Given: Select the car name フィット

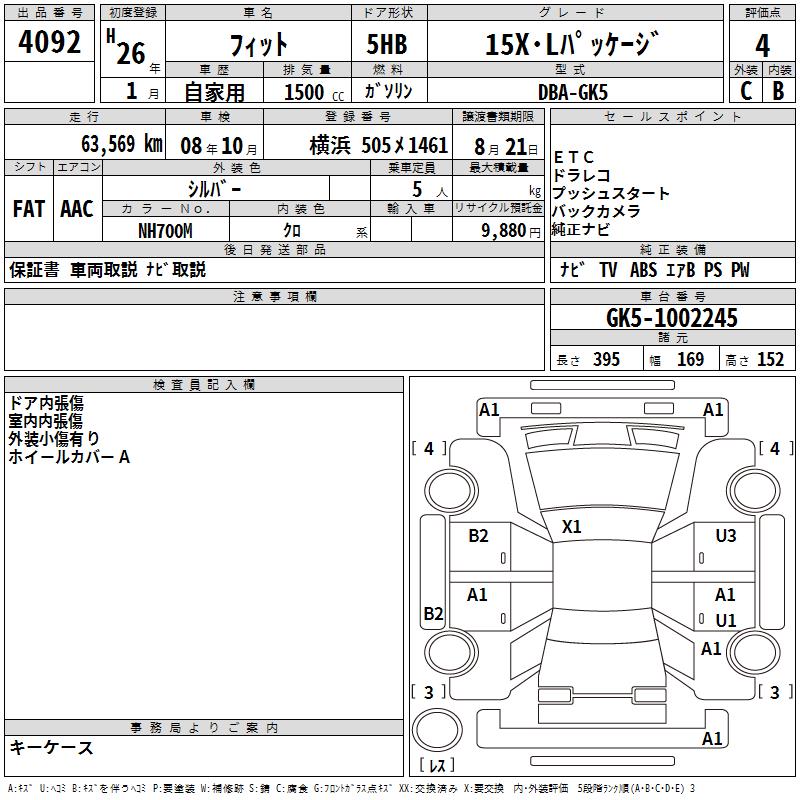Looking at the screenshot, I should pyautogui.click(x=259, y=45).
